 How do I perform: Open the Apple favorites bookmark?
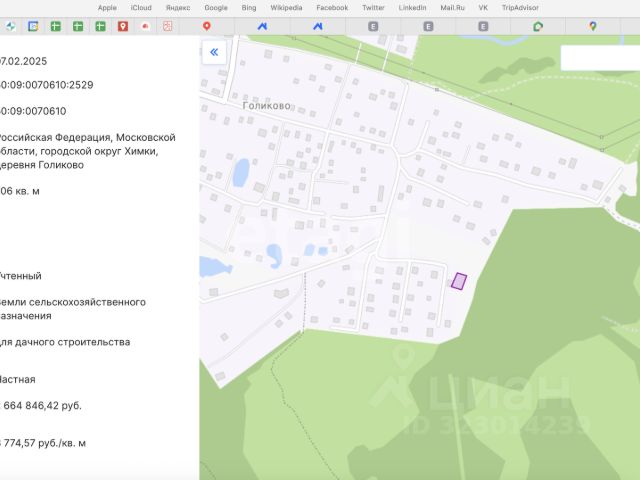point(107,8)
